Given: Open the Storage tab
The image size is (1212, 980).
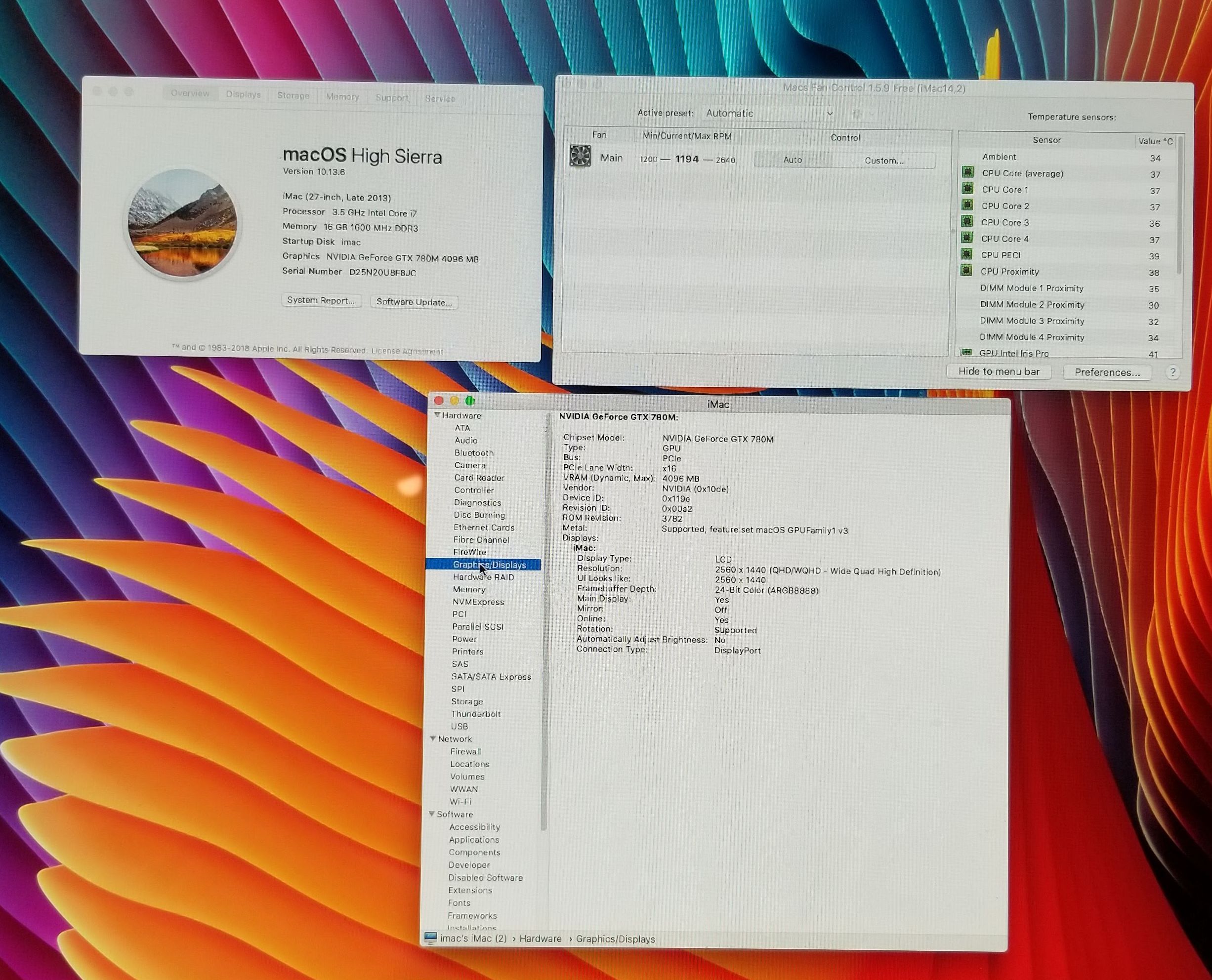Looking at the screenshot, I should (x=293, y=95).
